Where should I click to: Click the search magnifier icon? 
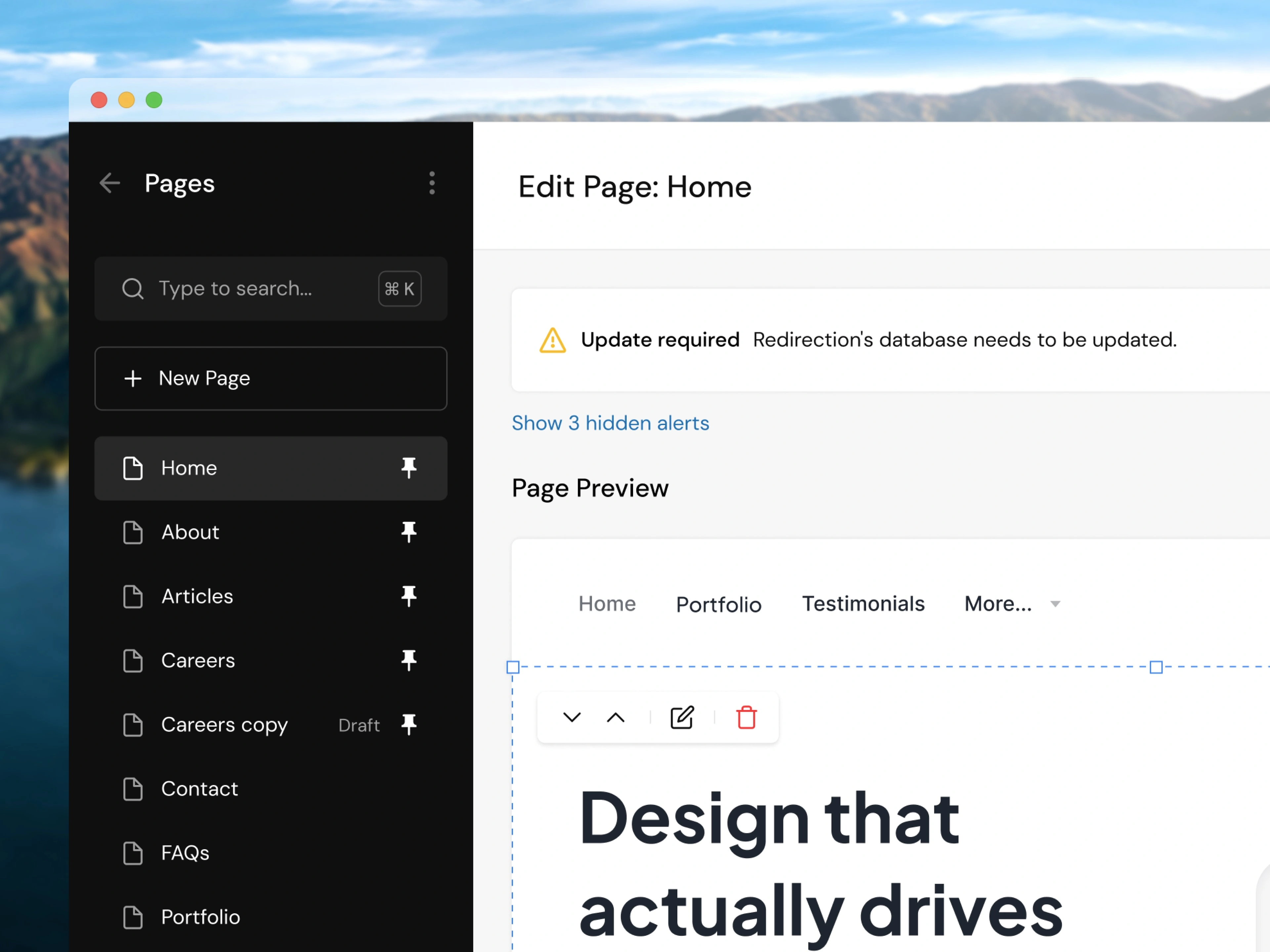[x=133, y=289]
